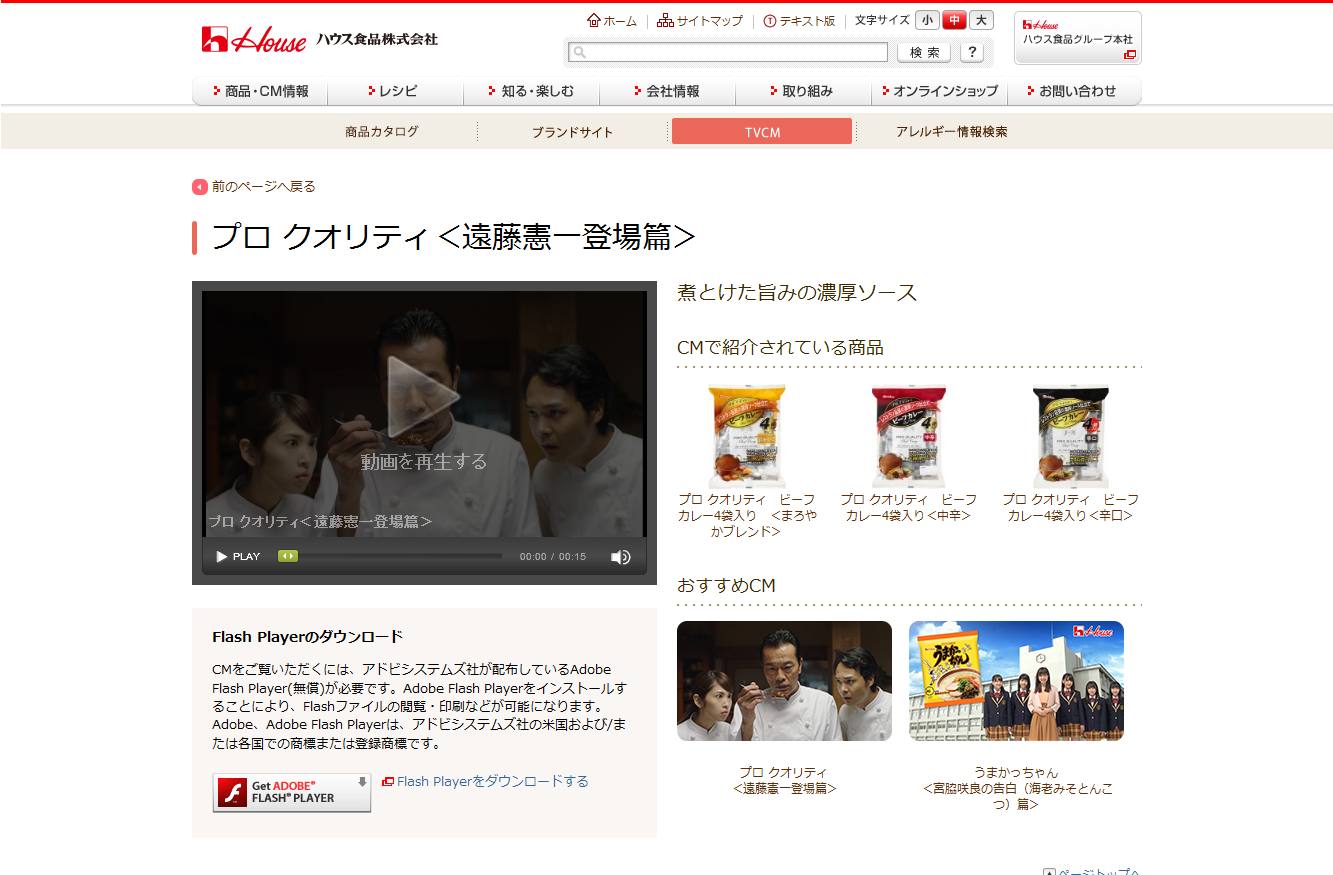Screen dimensions: 1333x875
Task: Click Flash Playerをダウンロードする link
Action: click(x=486, y=781)
